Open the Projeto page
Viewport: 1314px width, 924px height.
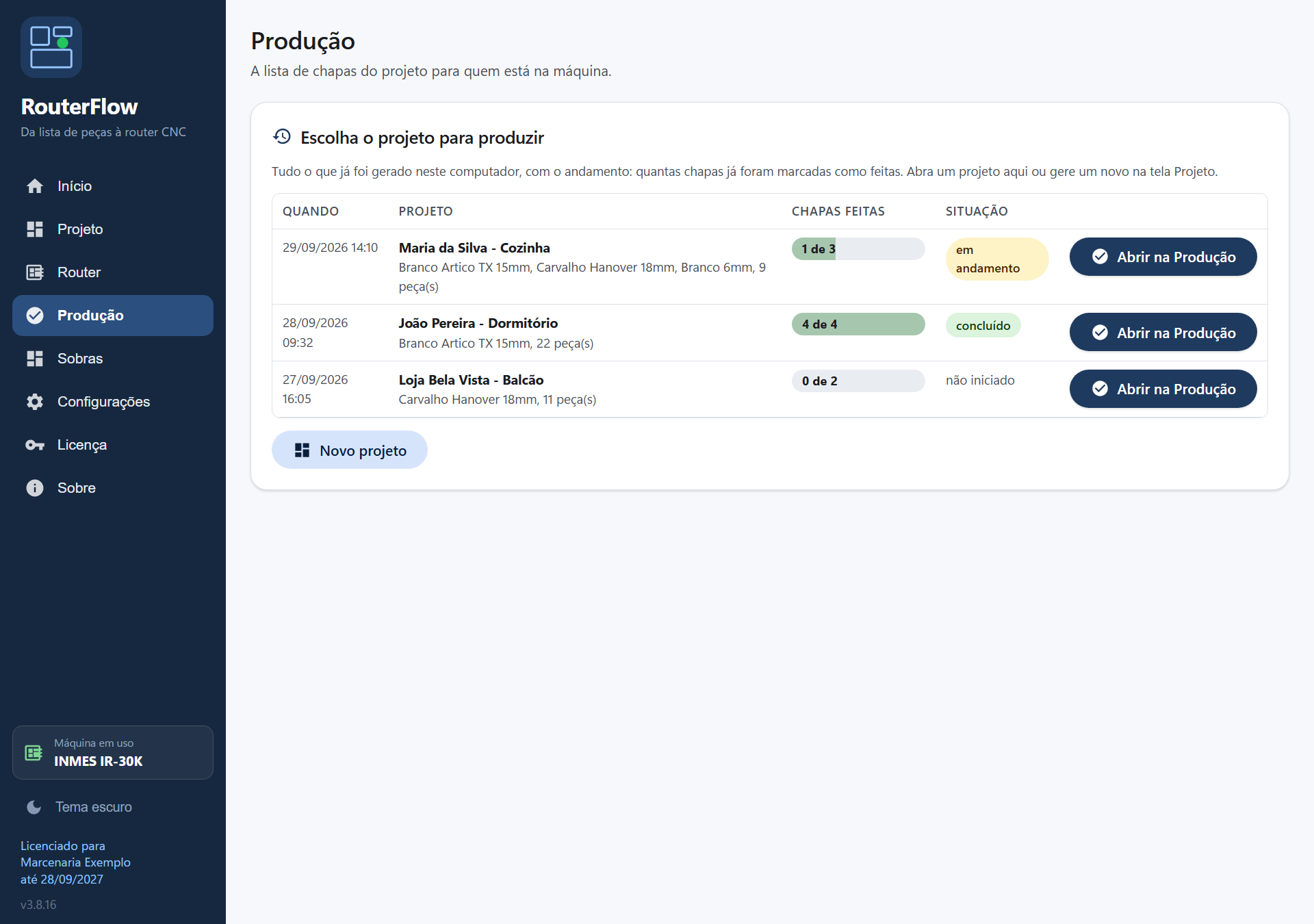pyautogui.click(x=113, y=229)
